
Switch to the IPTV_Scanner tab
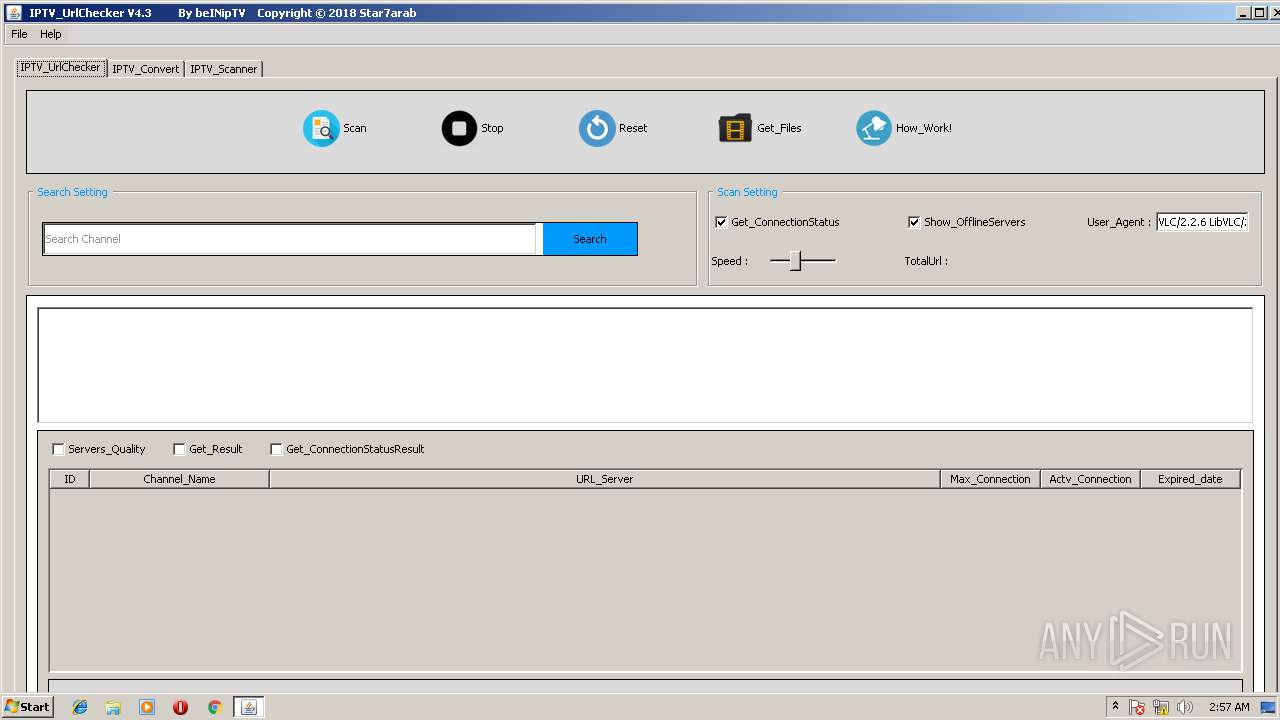tap(224, 69)
